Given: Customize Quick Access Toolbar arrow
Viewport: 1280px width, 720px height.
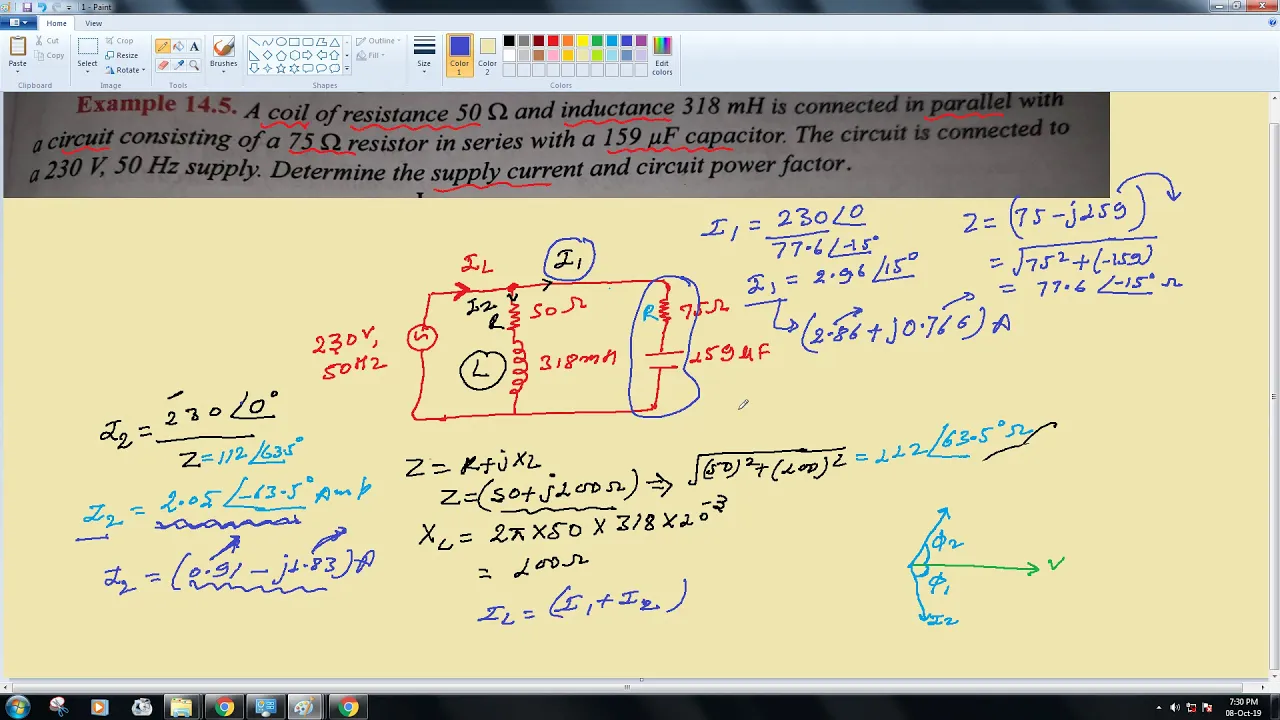Looking at the screenshot, I should pyautogui.click(x=69, y=8).
